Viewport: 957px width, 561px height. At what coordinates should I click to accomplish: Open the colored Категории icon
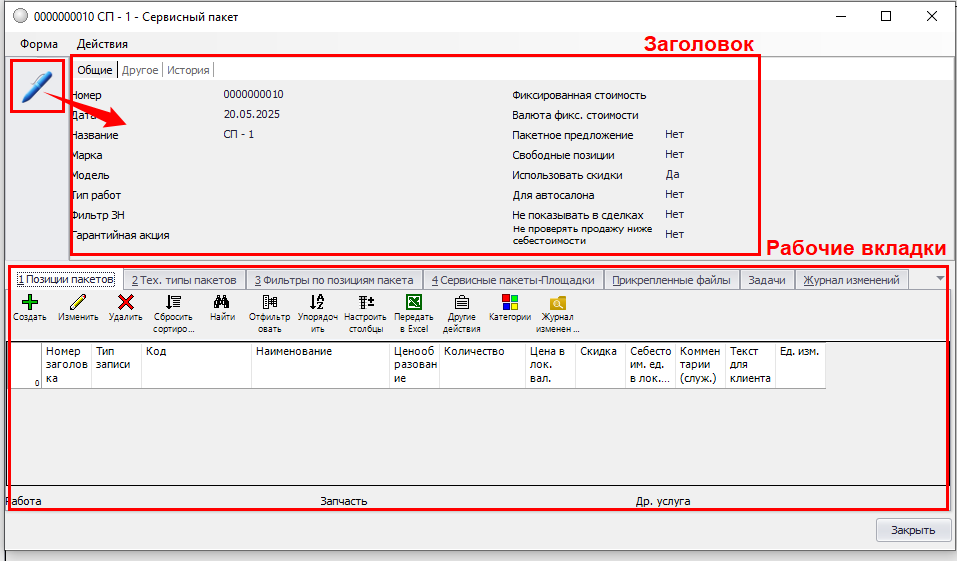point(510,302)
